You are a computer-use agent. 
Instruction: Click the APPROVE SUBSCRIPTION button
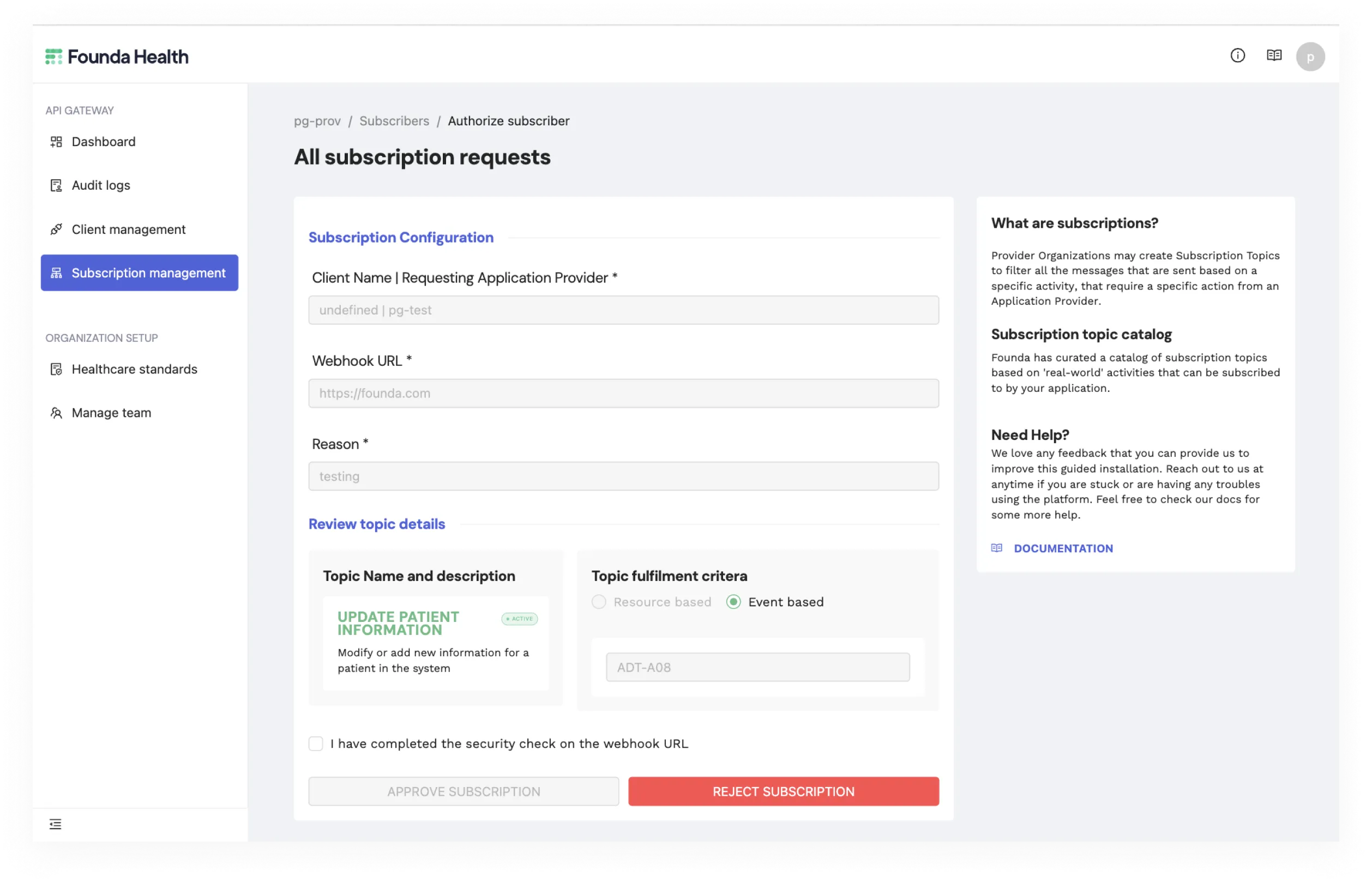tap(464, 791)
